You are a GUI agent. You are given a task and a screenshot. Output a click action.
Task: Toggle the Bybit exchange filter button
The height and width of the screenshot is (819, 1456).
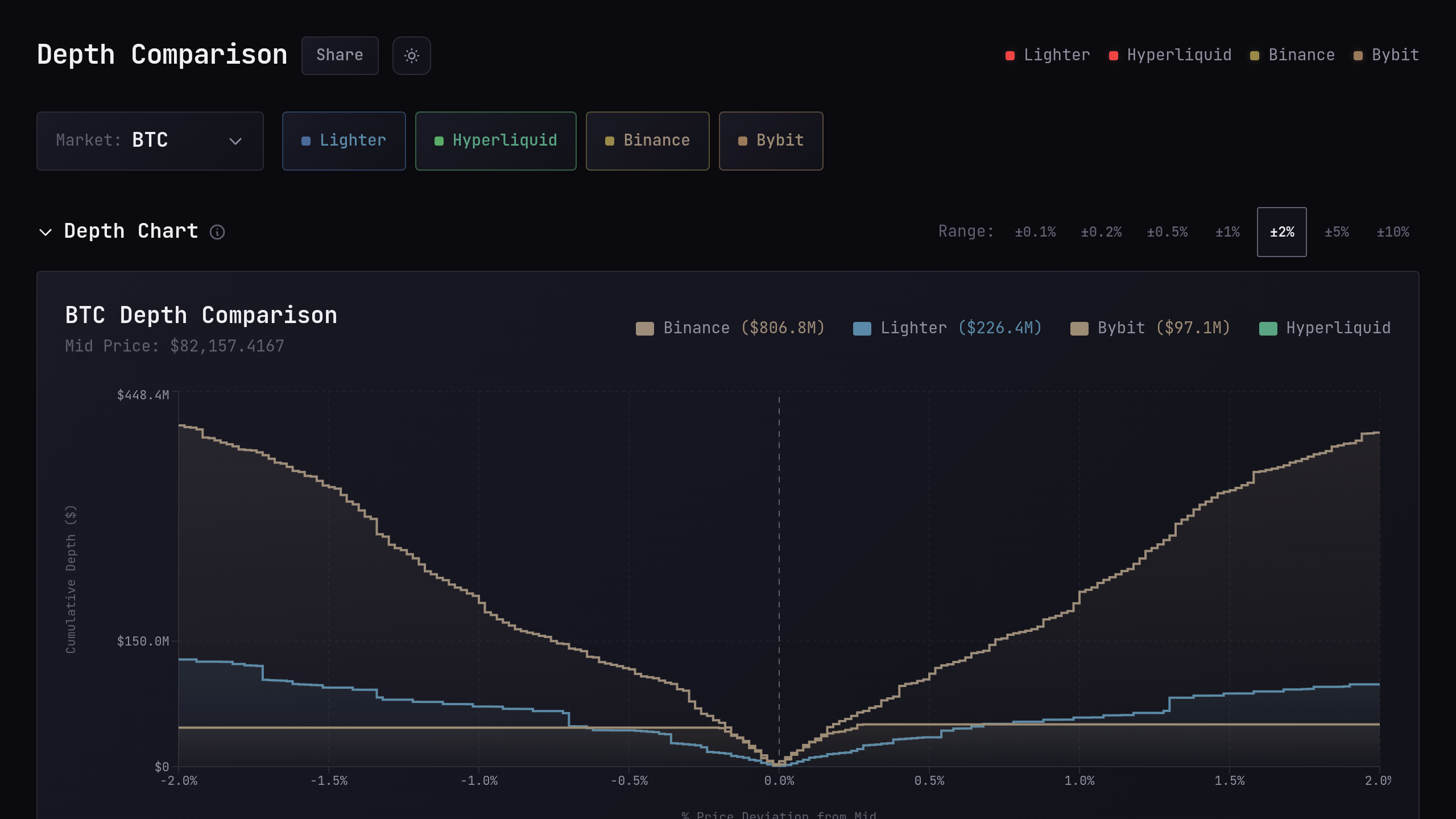tap(771, 141)
